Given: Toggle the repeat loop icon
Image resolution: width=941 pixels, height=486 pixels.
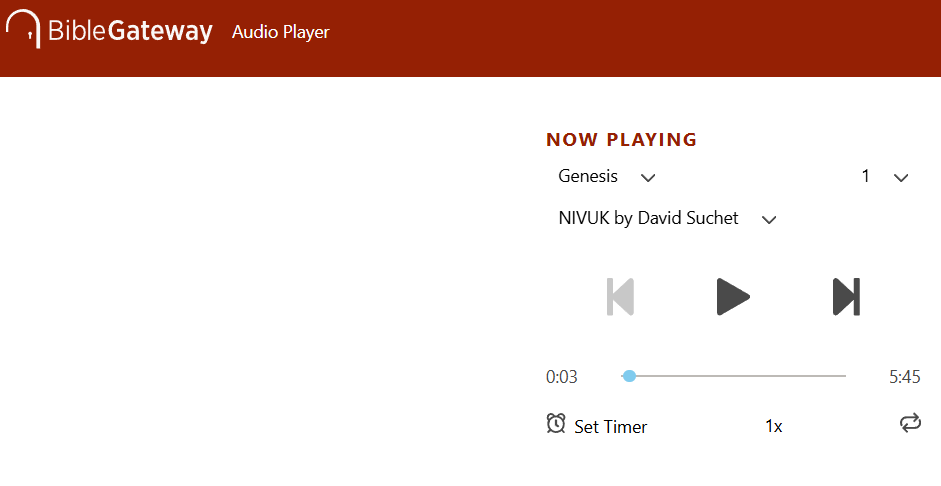Looking at the screenshot, I should pyautogui.click(x=909, y=424).
